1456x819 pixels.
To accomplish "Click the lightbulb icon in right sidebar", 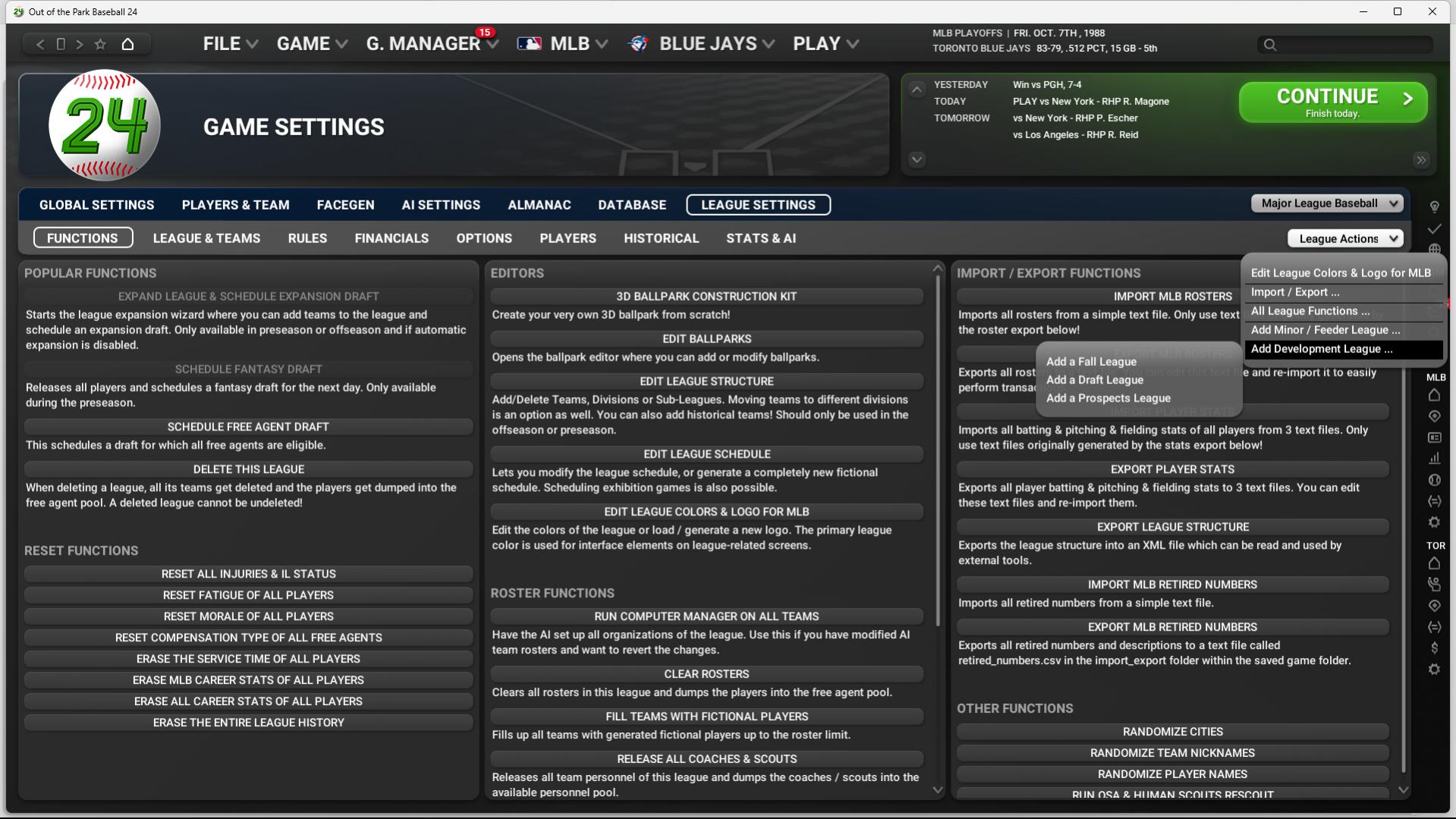I will [1434, 206].
